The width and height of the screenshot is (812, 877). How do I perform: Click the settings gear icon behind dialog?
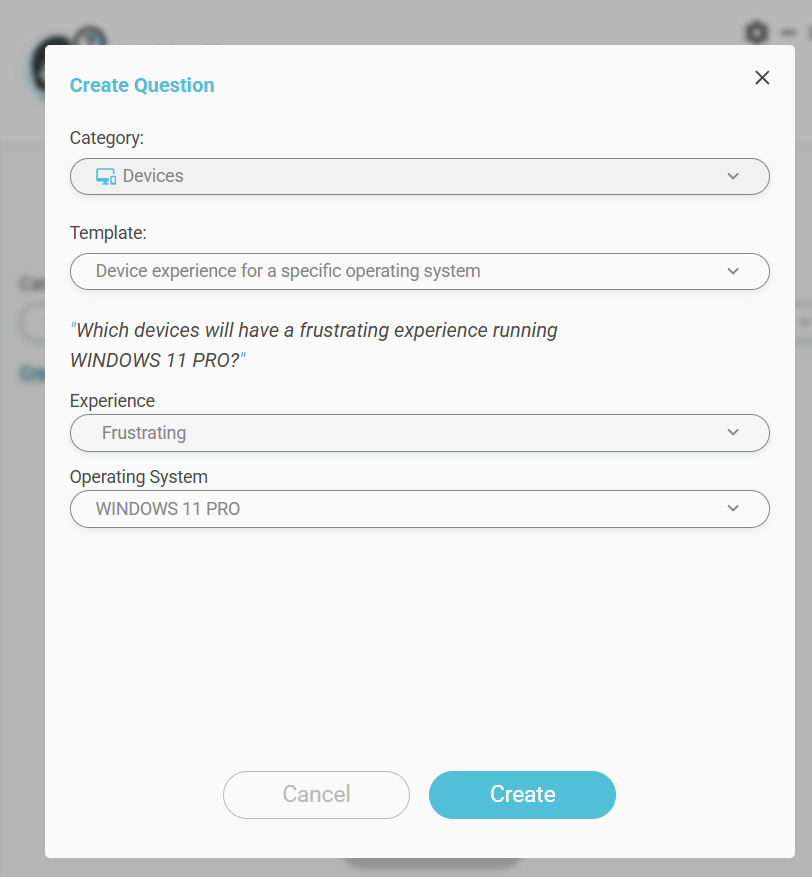click(756, 32)
